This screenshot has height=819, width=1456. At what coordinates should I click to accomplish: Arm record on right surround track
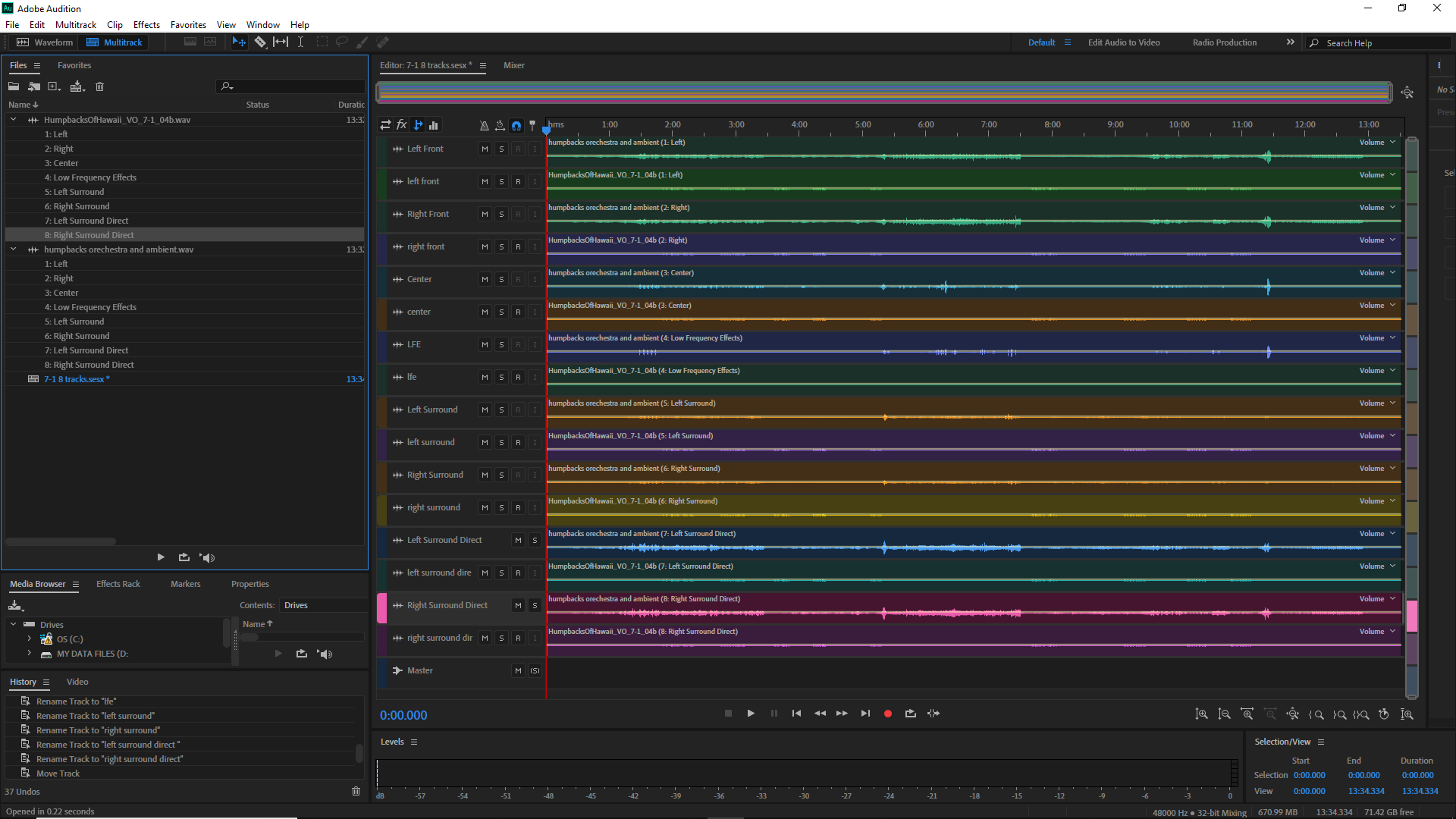(518, 508)
